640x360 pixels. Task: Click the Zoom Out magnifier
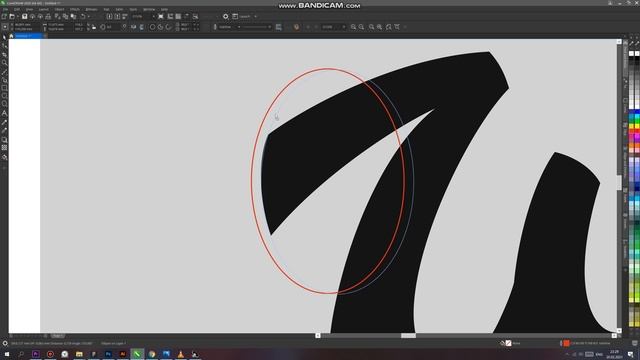point(362,27)
